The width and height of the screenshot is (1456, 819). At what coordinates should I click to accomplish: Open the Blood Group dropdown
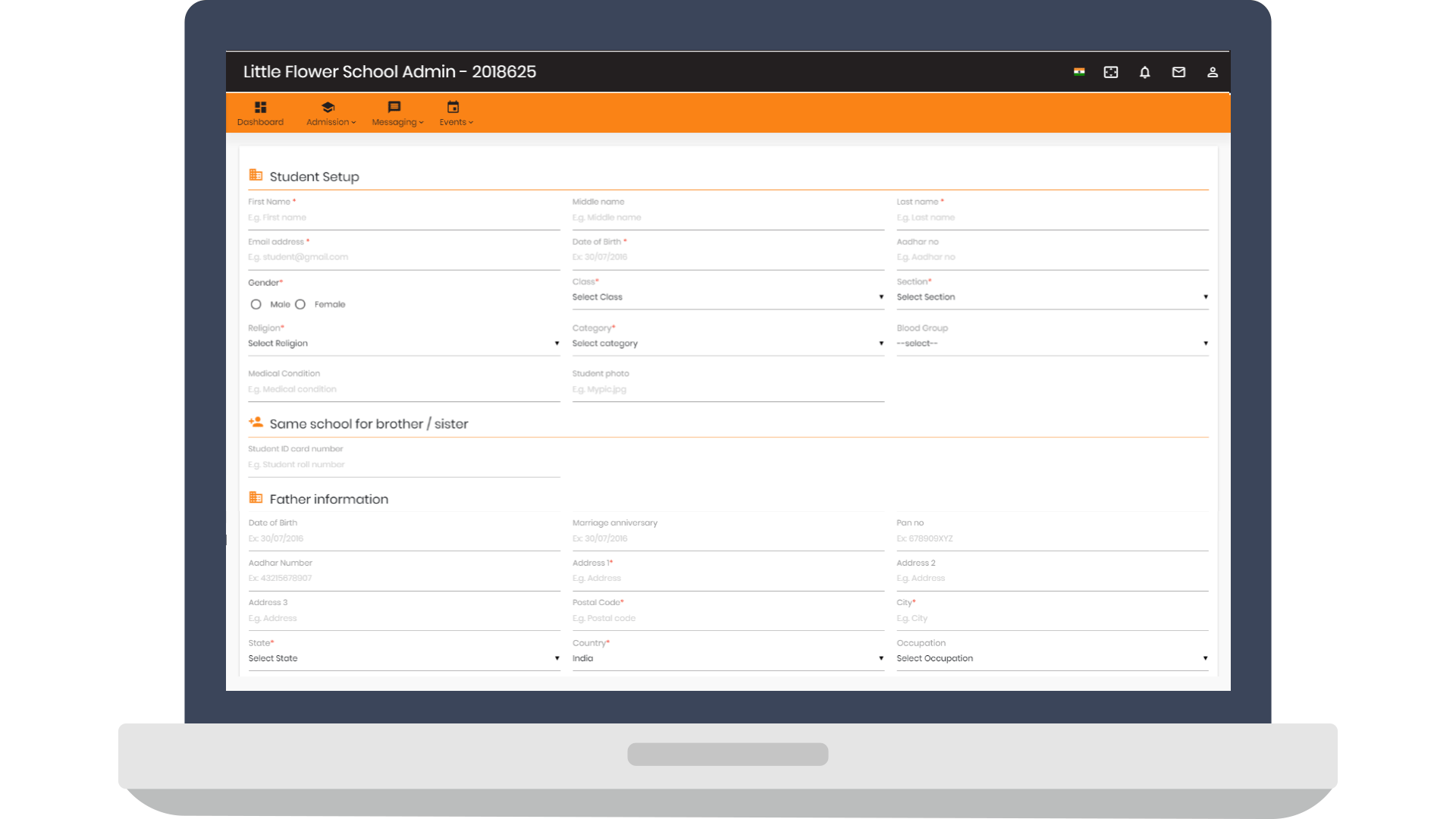pyautogui.click(x=1052, y=344)
